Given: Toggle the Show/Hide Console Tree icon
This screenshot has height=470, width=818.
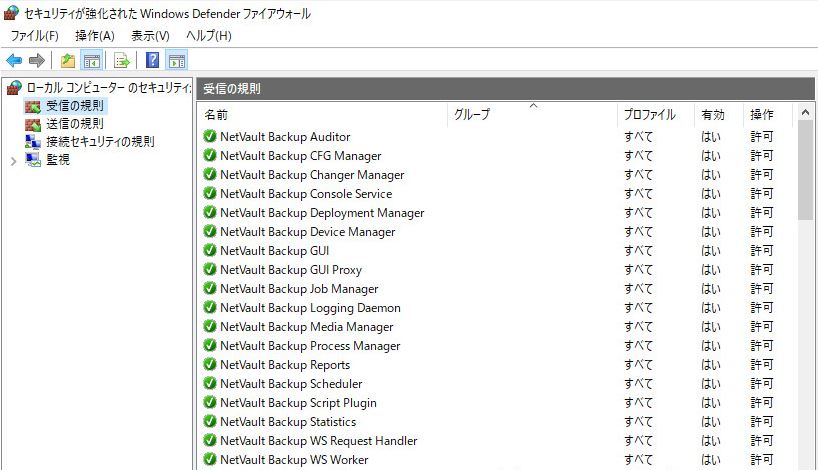Looking at the screenshot, I should pos(92,61).
